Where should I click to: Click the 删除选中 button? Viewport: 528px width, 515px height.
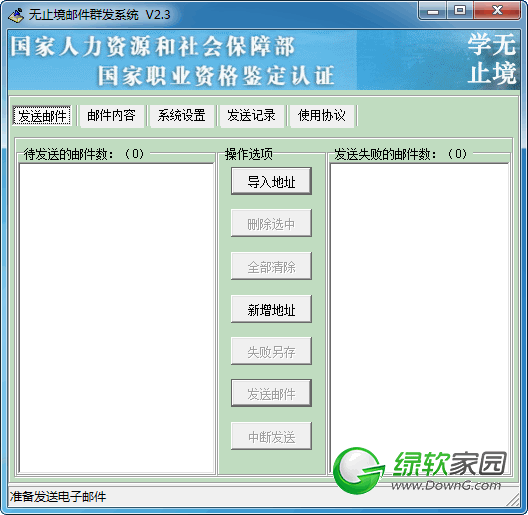click(271, 224)
